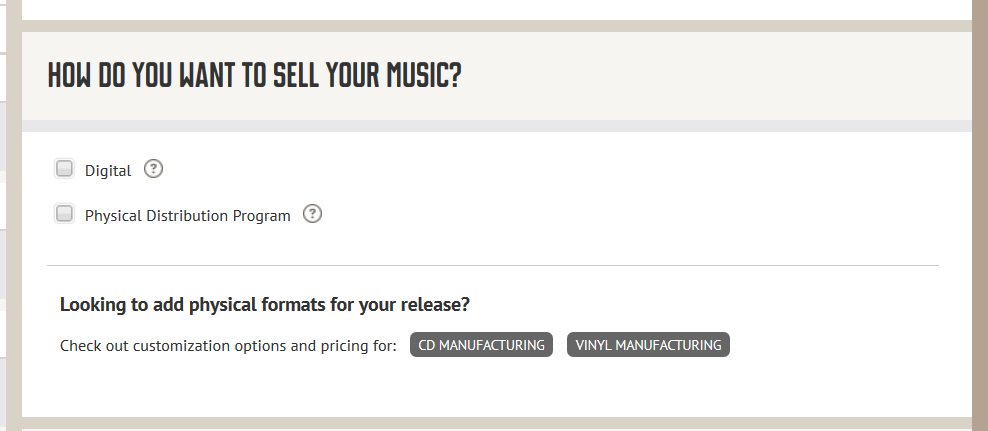Click the "How do you want to sell your music?" heading

[255, 75]
